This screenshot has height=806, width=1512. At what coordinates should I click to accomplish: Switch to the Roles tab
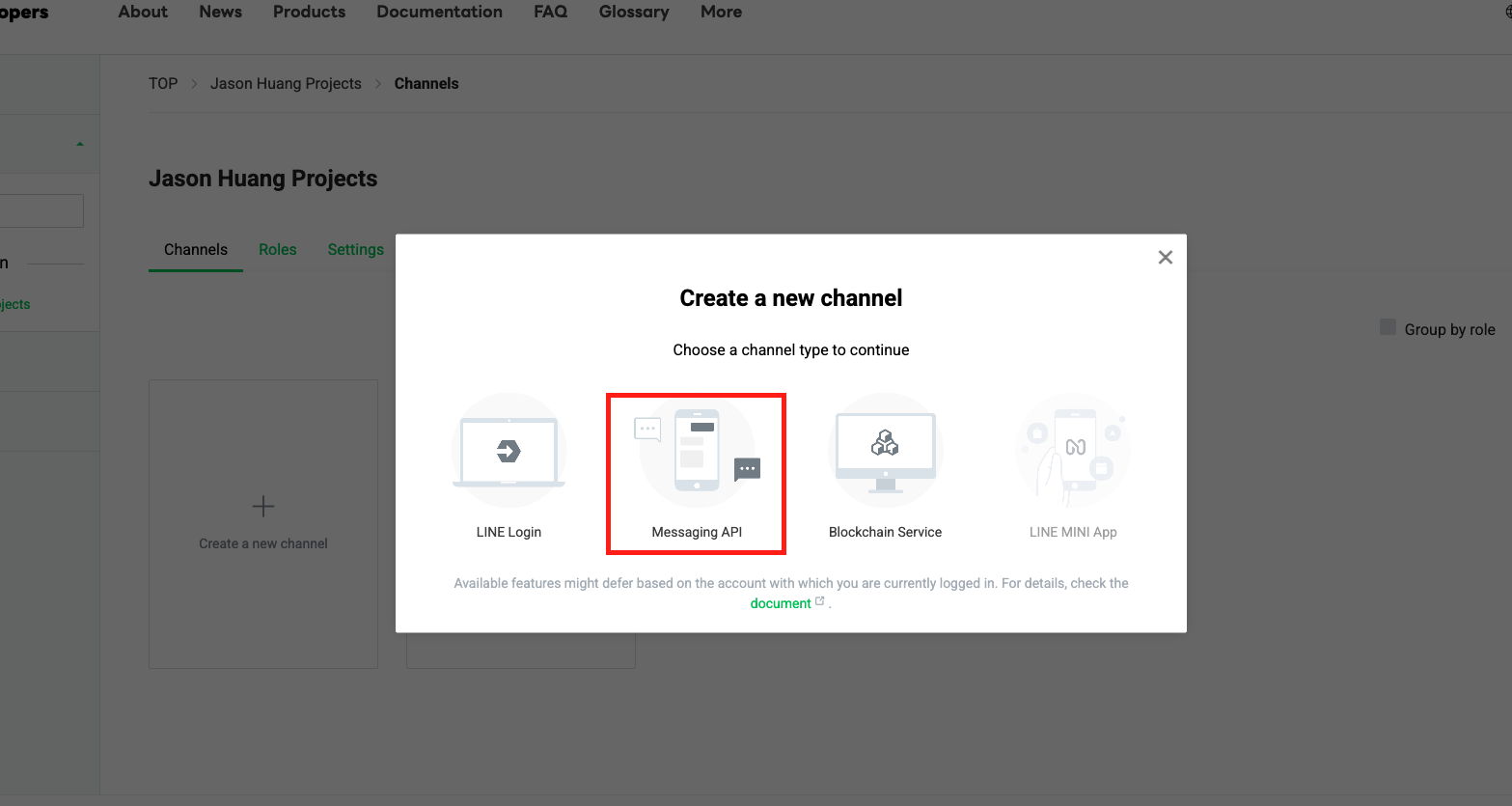tap(278, 250)
